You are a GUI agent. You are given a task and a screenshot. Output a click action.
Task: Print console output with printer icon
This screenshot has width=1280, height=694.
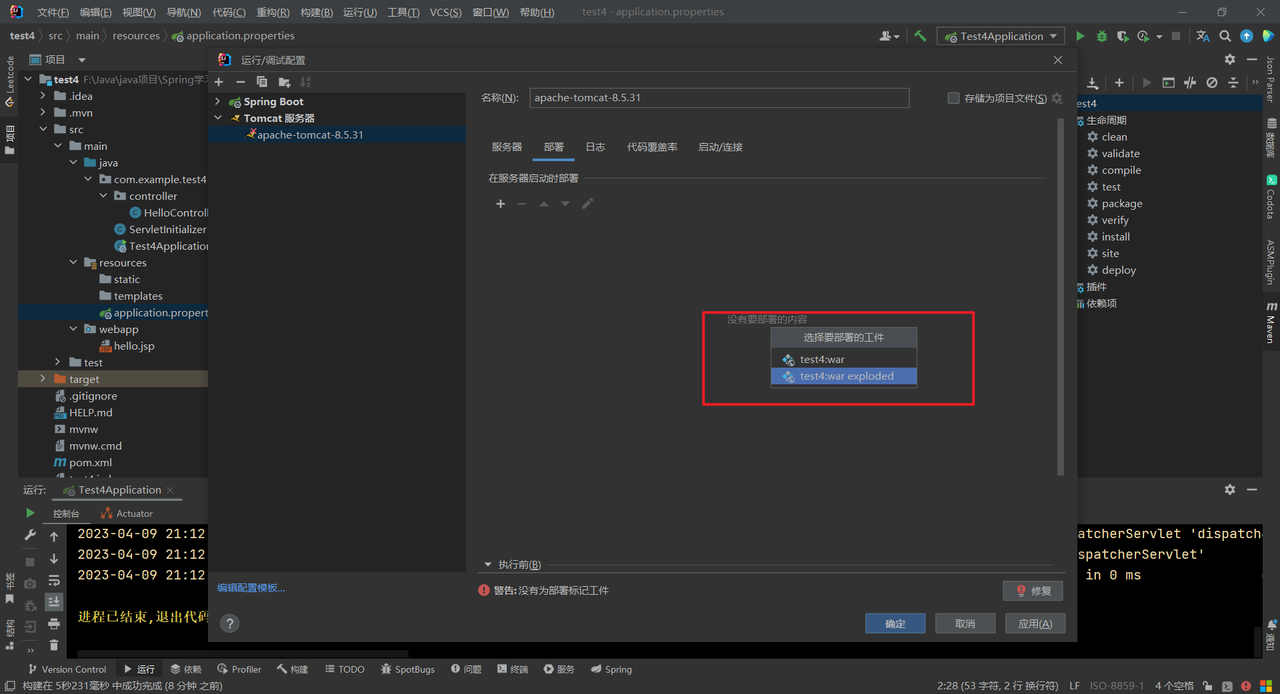coord(54,624)
